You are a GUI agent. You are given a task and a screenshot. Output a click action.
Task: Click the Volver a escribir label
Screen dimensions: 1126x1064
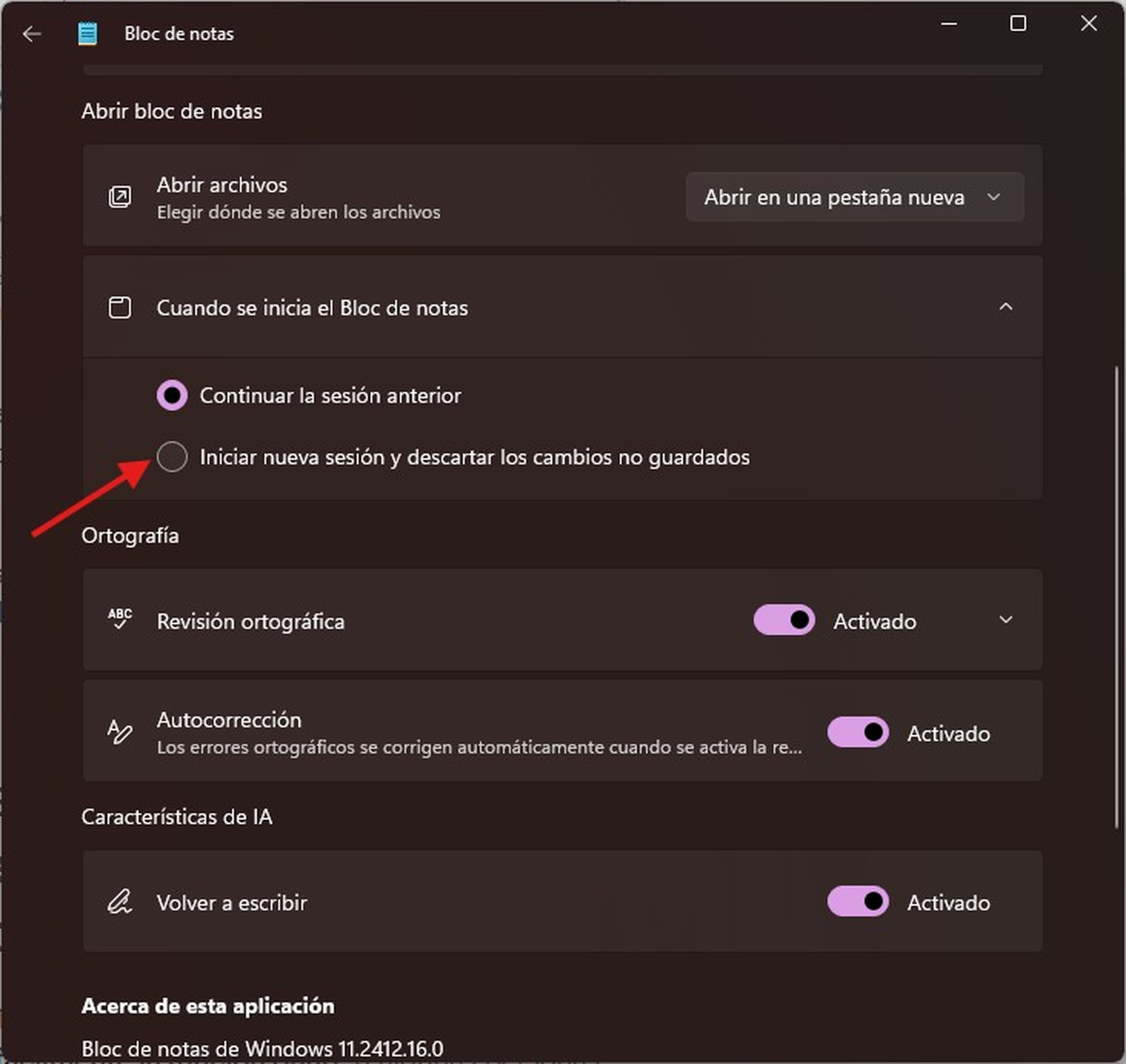[x=232, y=902]
